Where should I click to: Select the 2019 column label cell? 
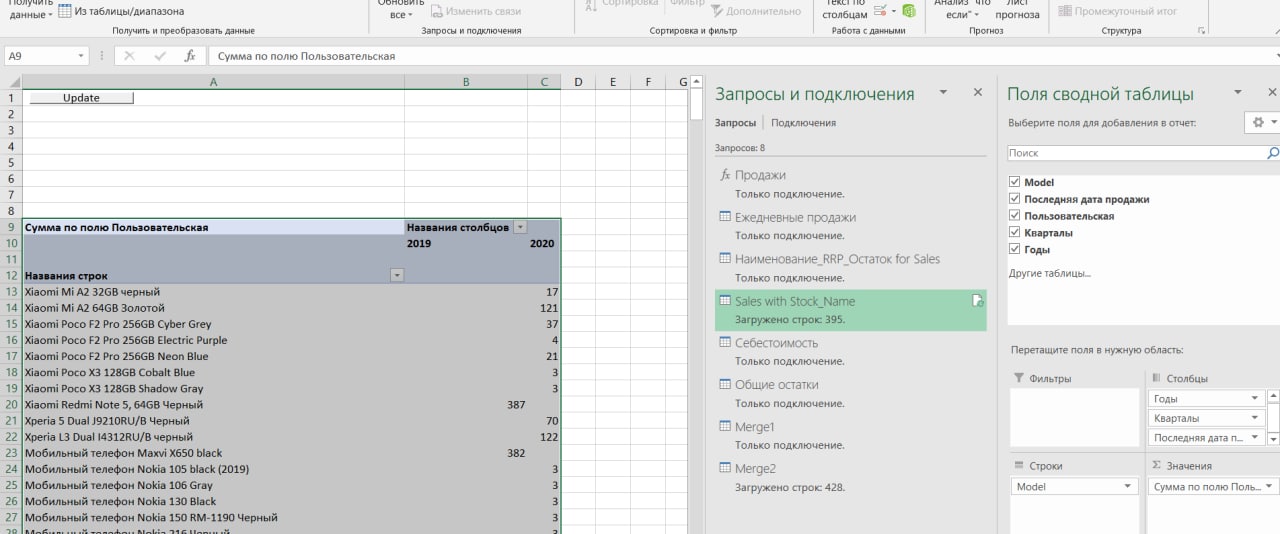[x=466, y=243]
